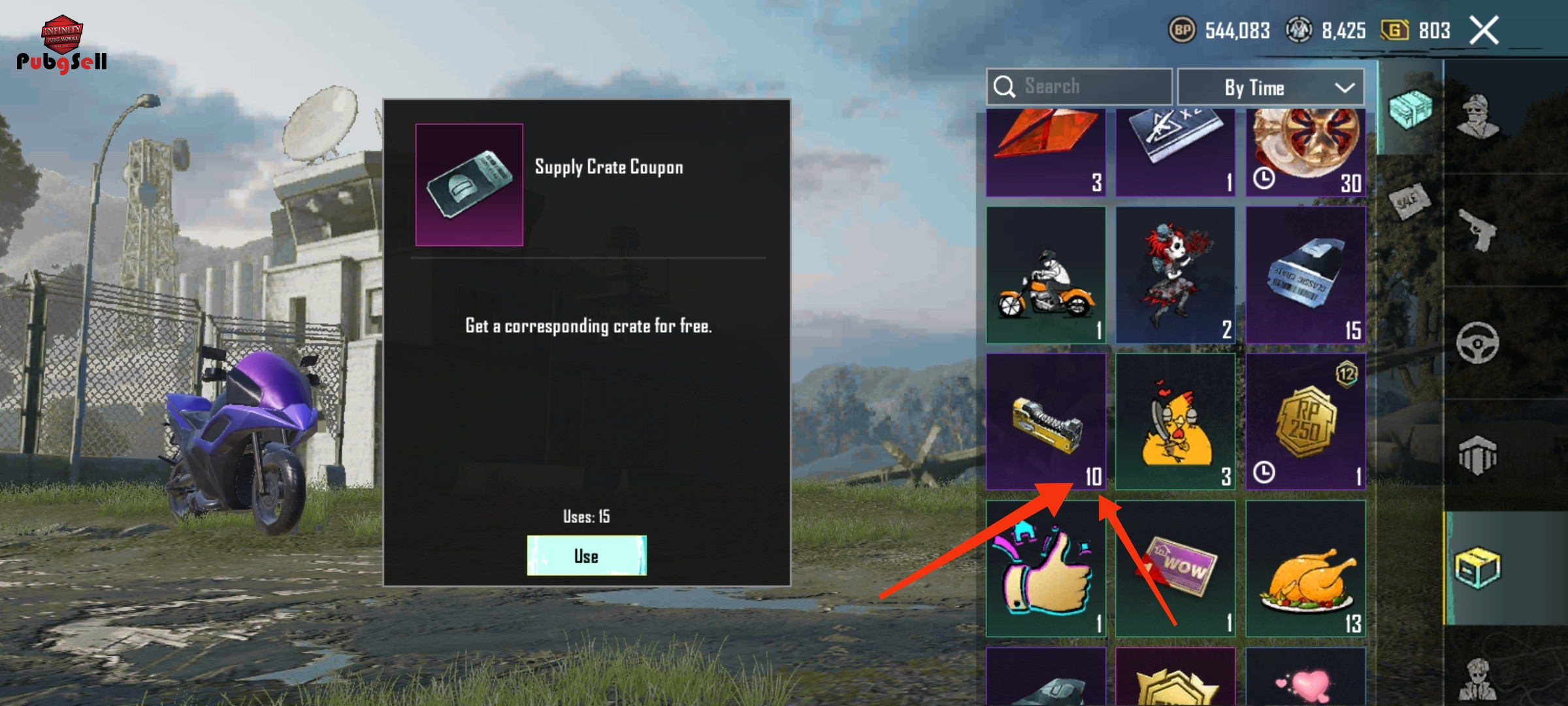Select the red-haired doll graffiti item
The height and width of the screenshot is (706, 1568).
(x=1175, y=275)
